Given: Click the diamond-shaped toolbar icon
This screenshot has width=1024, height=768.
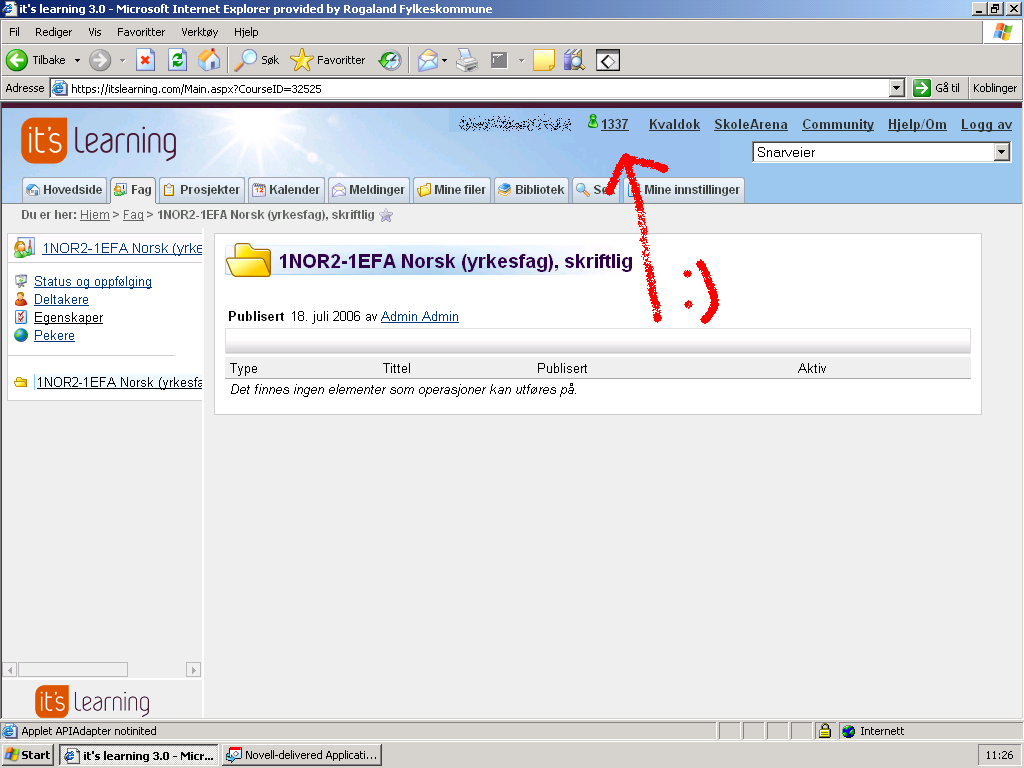Looking at the screenshot, I should pyautogui.click(x=607, y=61).
